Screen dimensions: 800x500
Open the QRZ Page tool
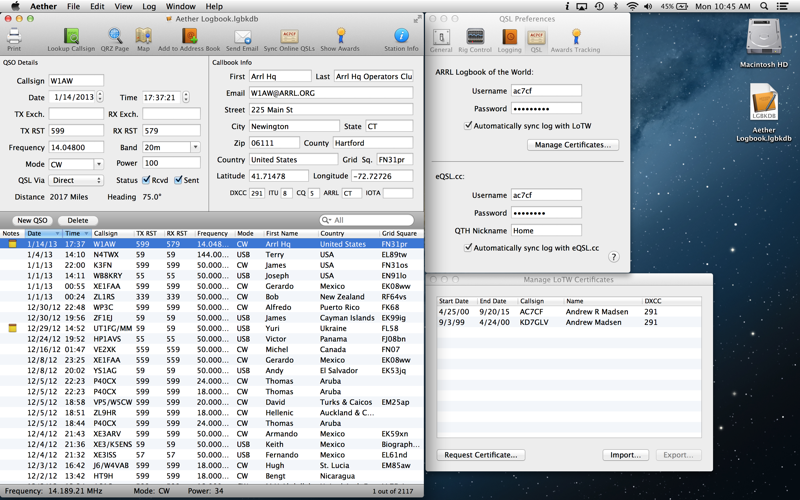[x=115, y=38]
